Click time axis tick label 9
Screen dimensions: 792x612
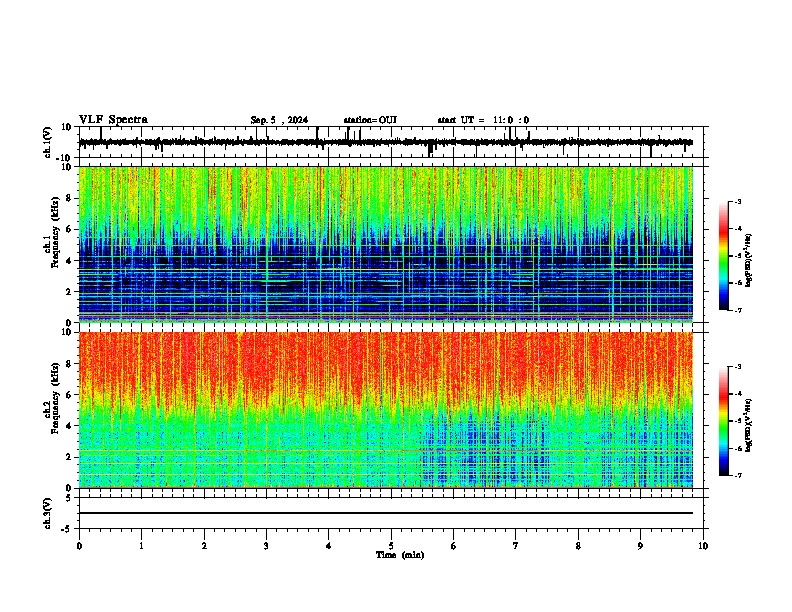[640, 546]
